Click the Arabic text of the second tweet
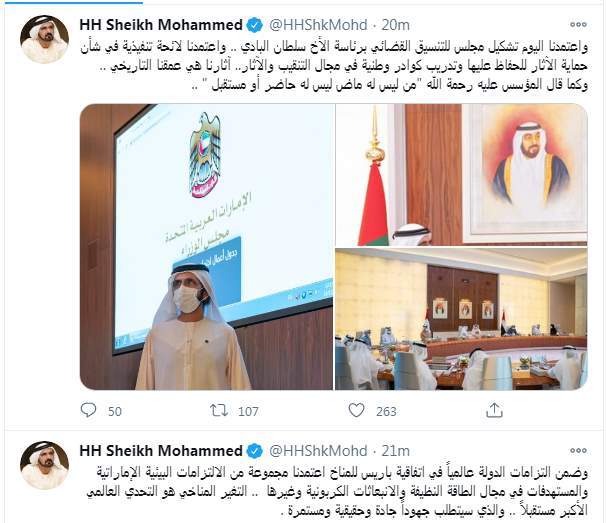 click(336, 492)
